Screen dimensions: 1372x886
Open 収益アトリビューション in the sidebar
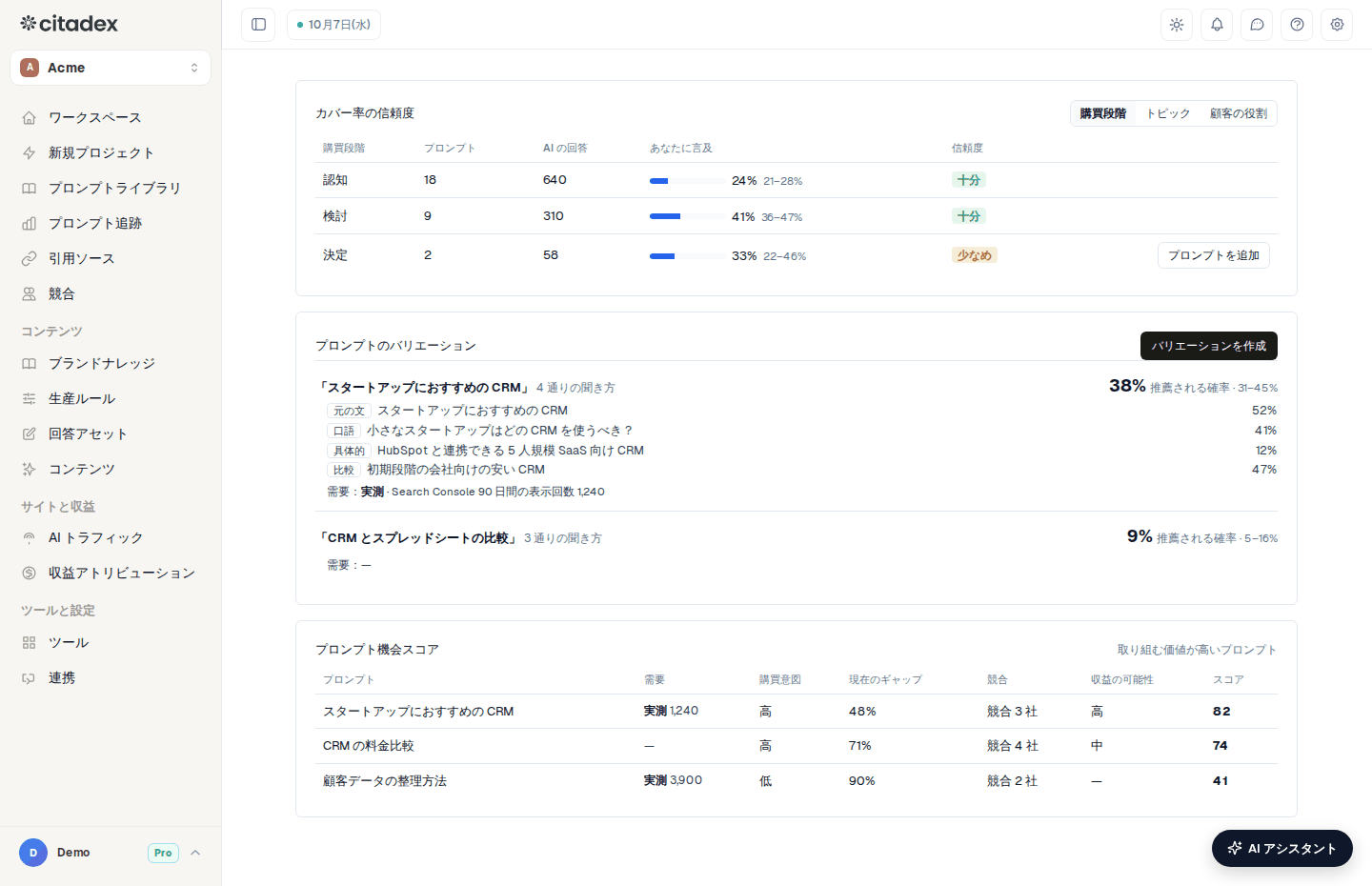(x=111, y=573)
